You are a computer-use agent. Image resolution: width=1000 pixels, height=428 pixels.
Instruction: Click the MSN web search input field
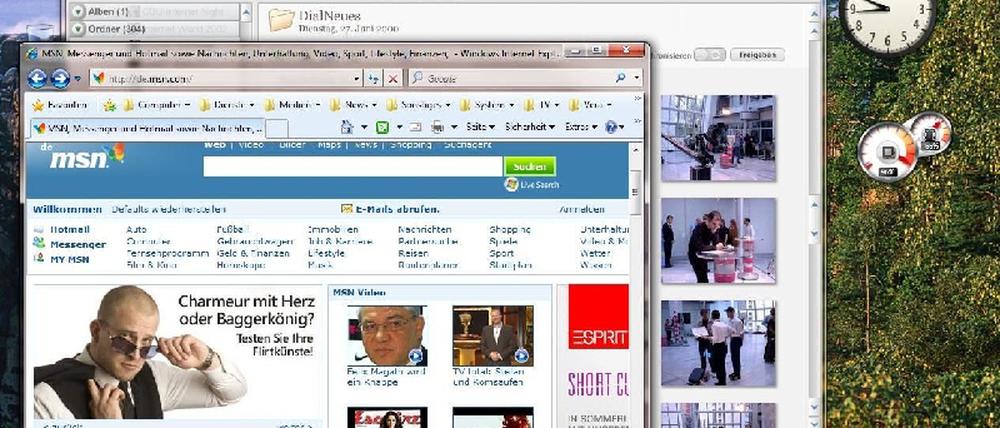click(353, 166)
